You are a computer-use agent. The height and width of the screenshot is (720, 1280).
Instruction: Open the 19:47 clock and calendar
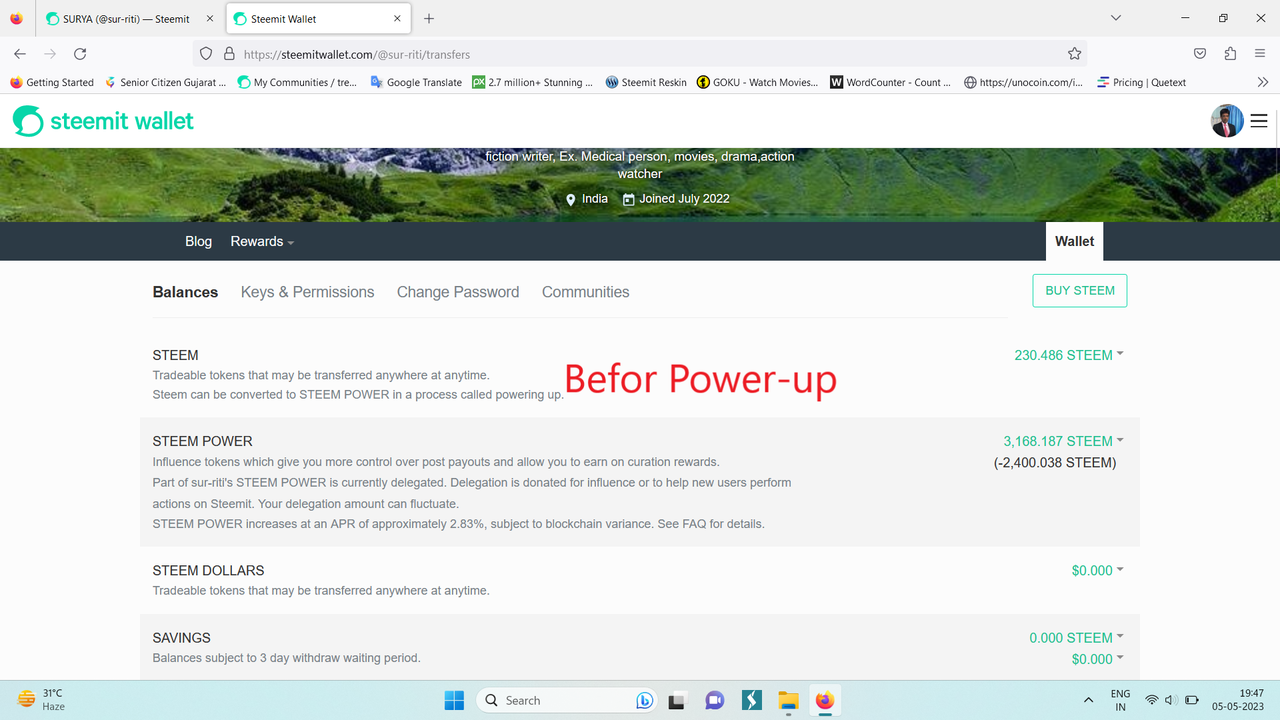[x=1240, y=700]
